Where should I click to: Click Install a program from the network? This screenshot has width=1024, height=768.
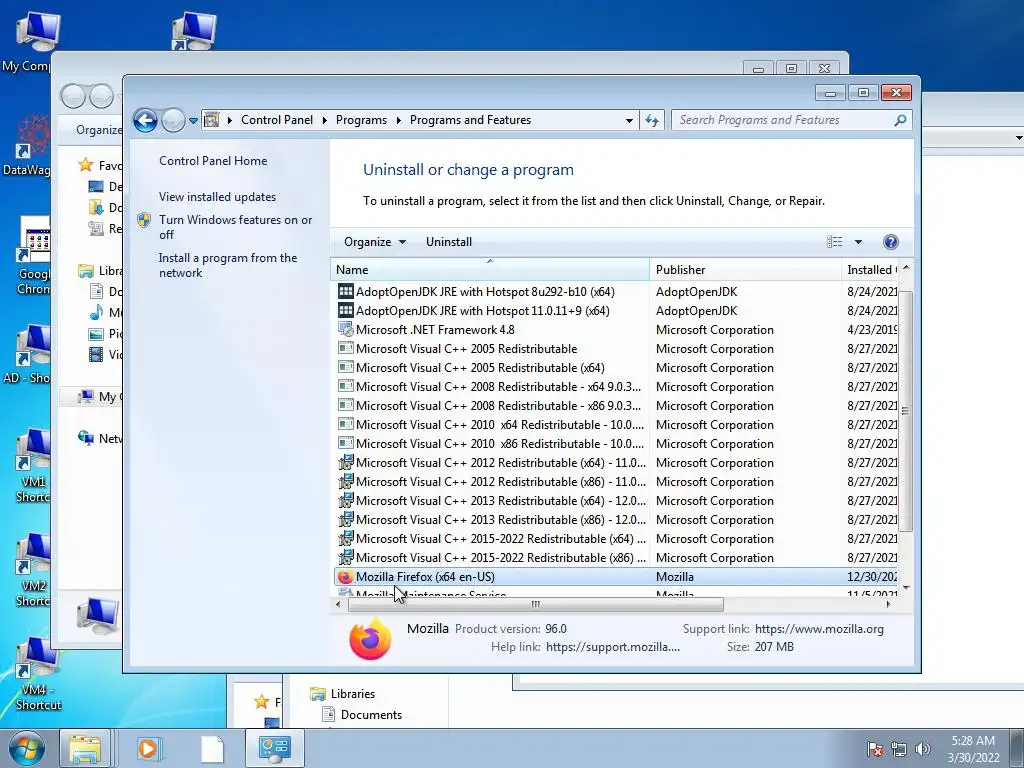click(x=227, y=265)
